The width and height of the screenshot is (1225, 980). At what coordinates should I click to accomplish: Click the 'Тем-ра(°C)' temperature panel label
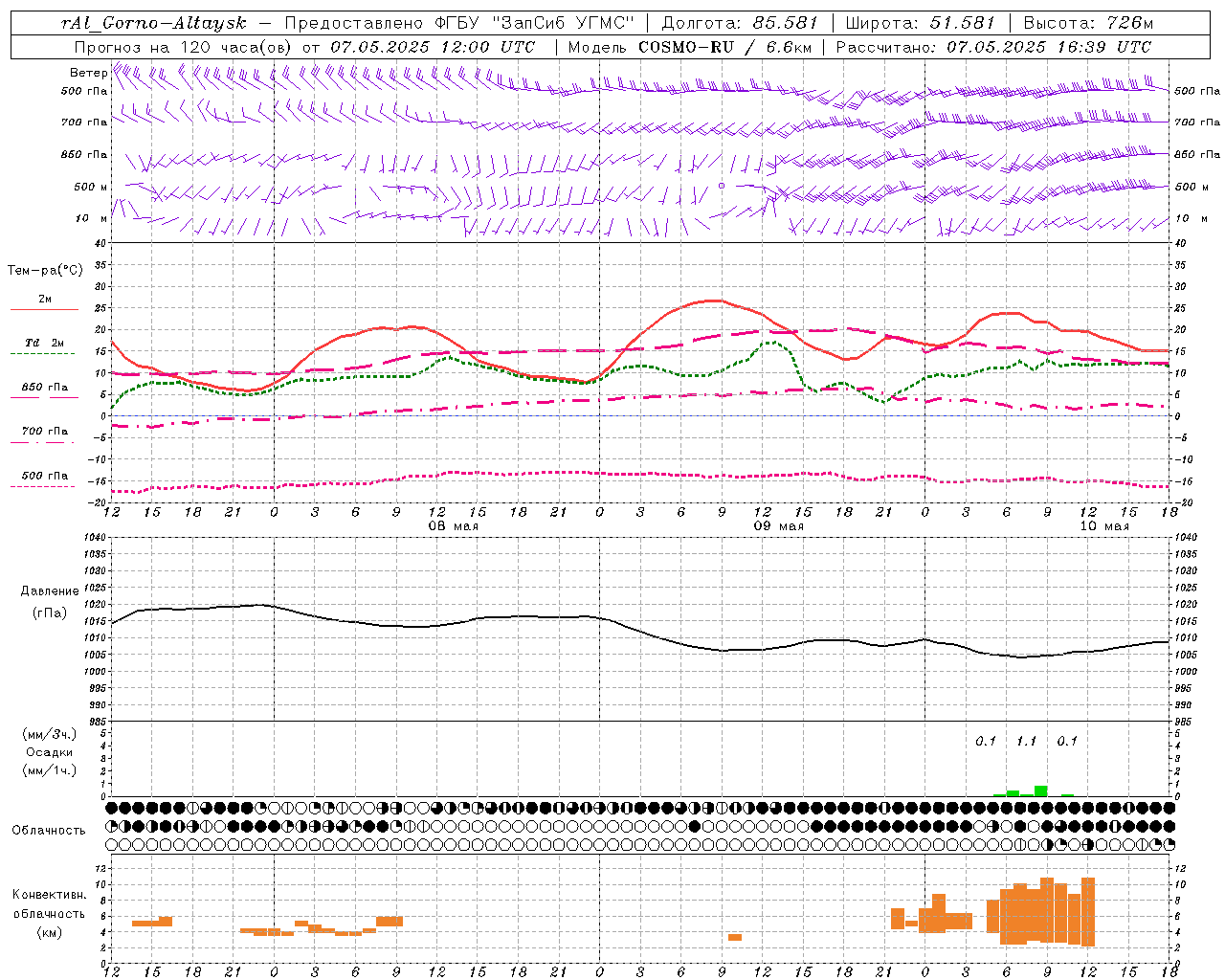pyautogui.click(x=45, y=271)
